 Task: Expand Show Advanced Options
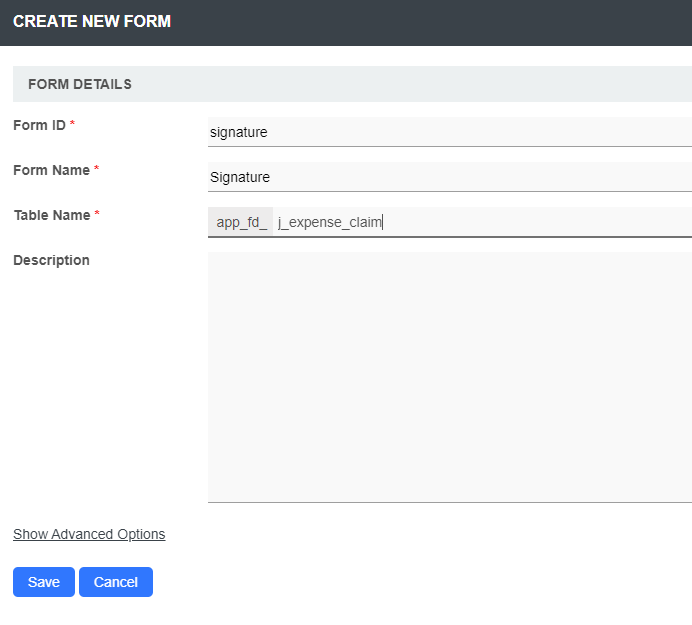tap(89, 534)
